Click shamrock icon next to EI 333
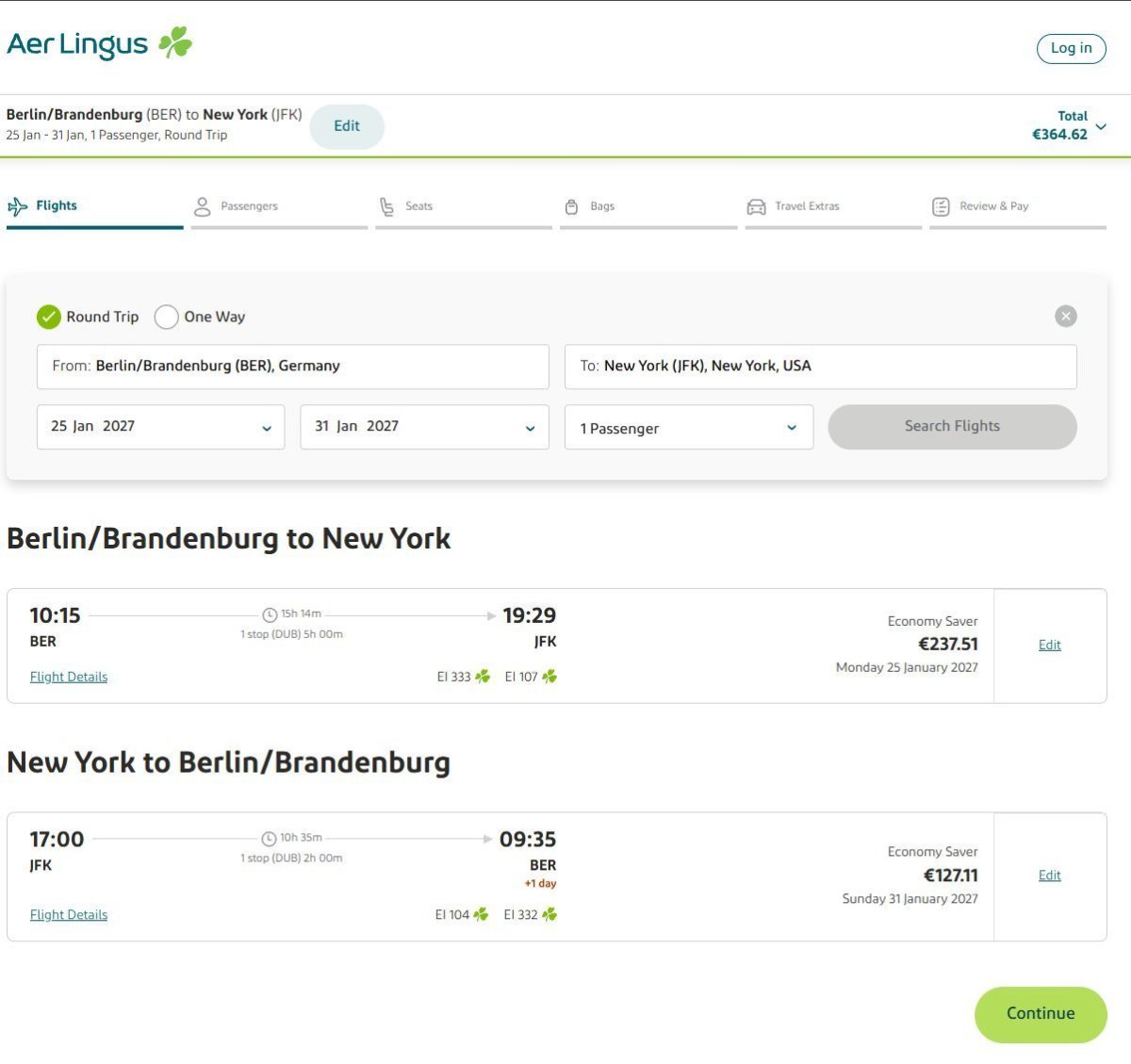The height and width of the screenshot is (1064, 1131). 483,676
